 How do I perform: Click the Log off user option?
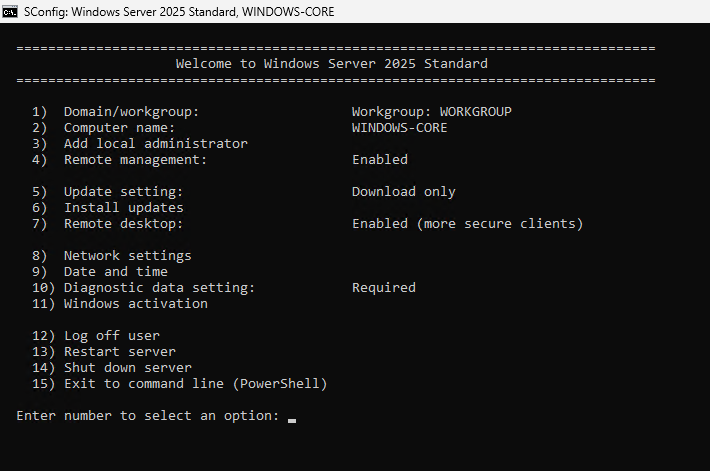pyautogui.click(x=111, y=336)
